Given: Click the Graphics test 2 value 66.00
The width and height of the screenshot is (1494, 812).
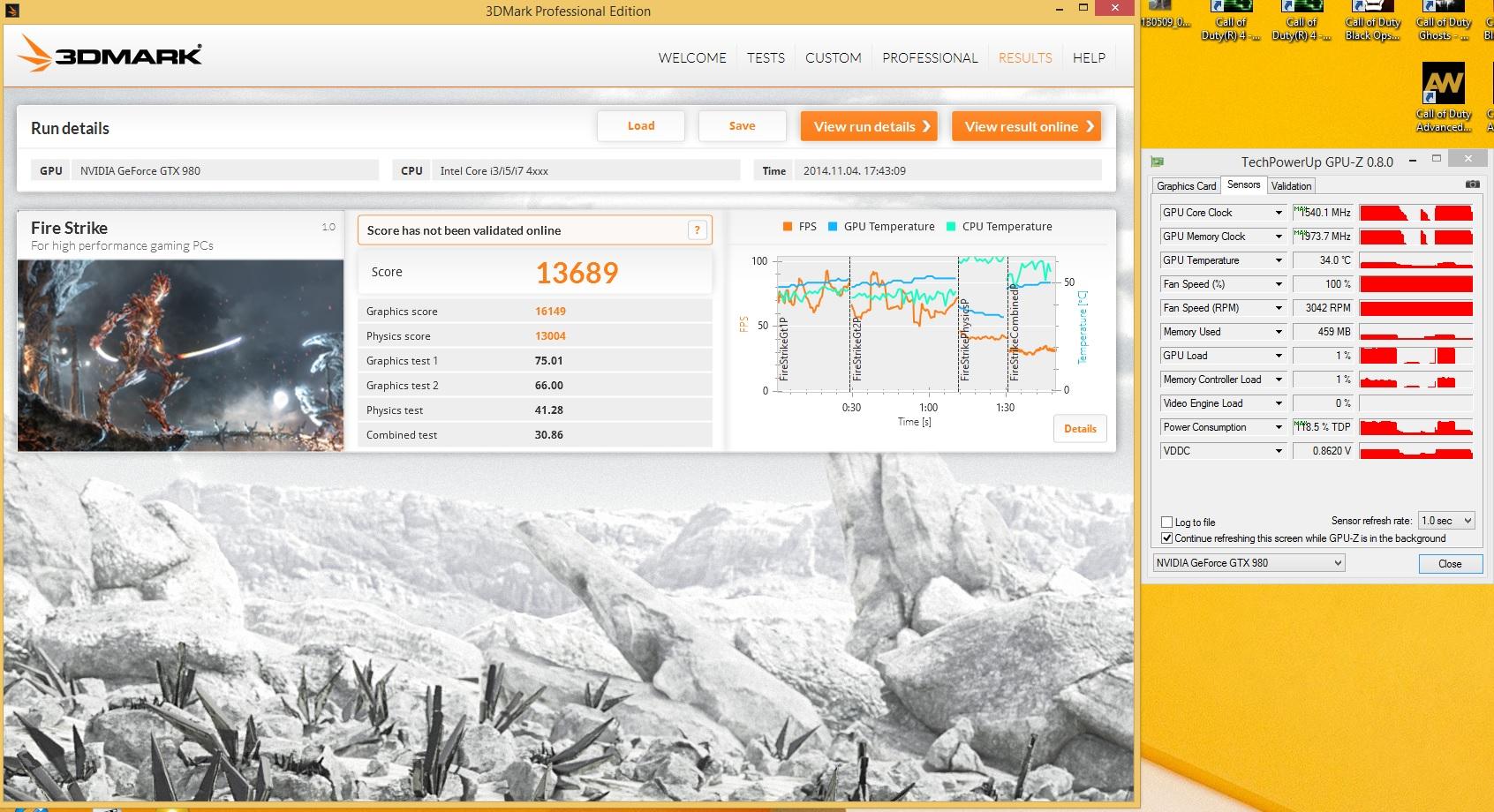Looking at the screenshot, I should (x=548, y=386).
